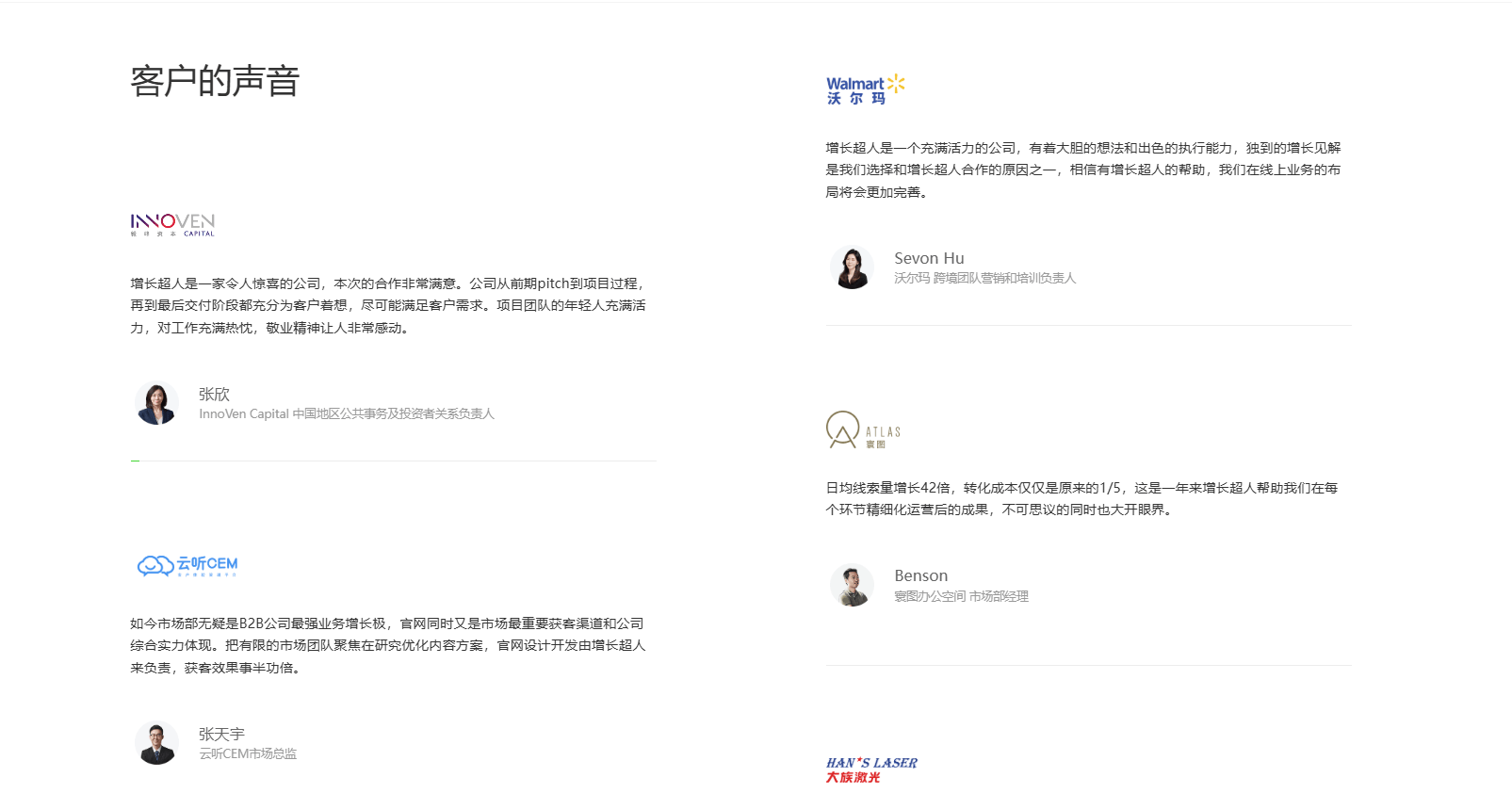This screenshot has width=1512, height=793.
Task: Select the name 张欣
Action: (x=214, y=394)
